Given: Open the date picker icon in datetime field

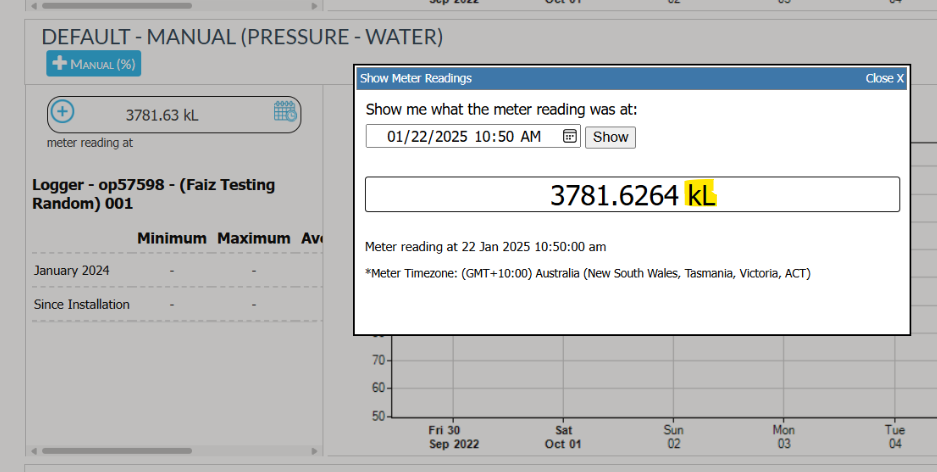Looking at the screenshot, I should [569, 136].
